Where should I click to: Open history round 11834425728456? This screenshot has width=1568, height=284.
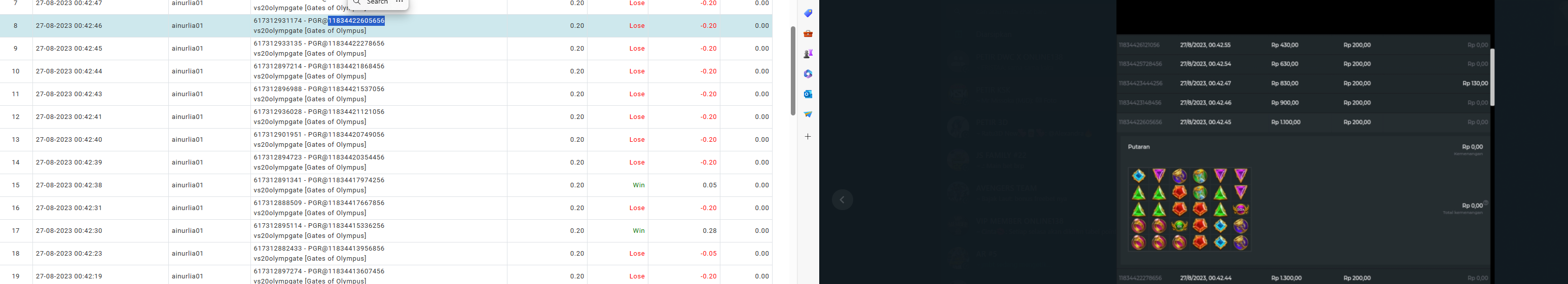pos(1141,64)
